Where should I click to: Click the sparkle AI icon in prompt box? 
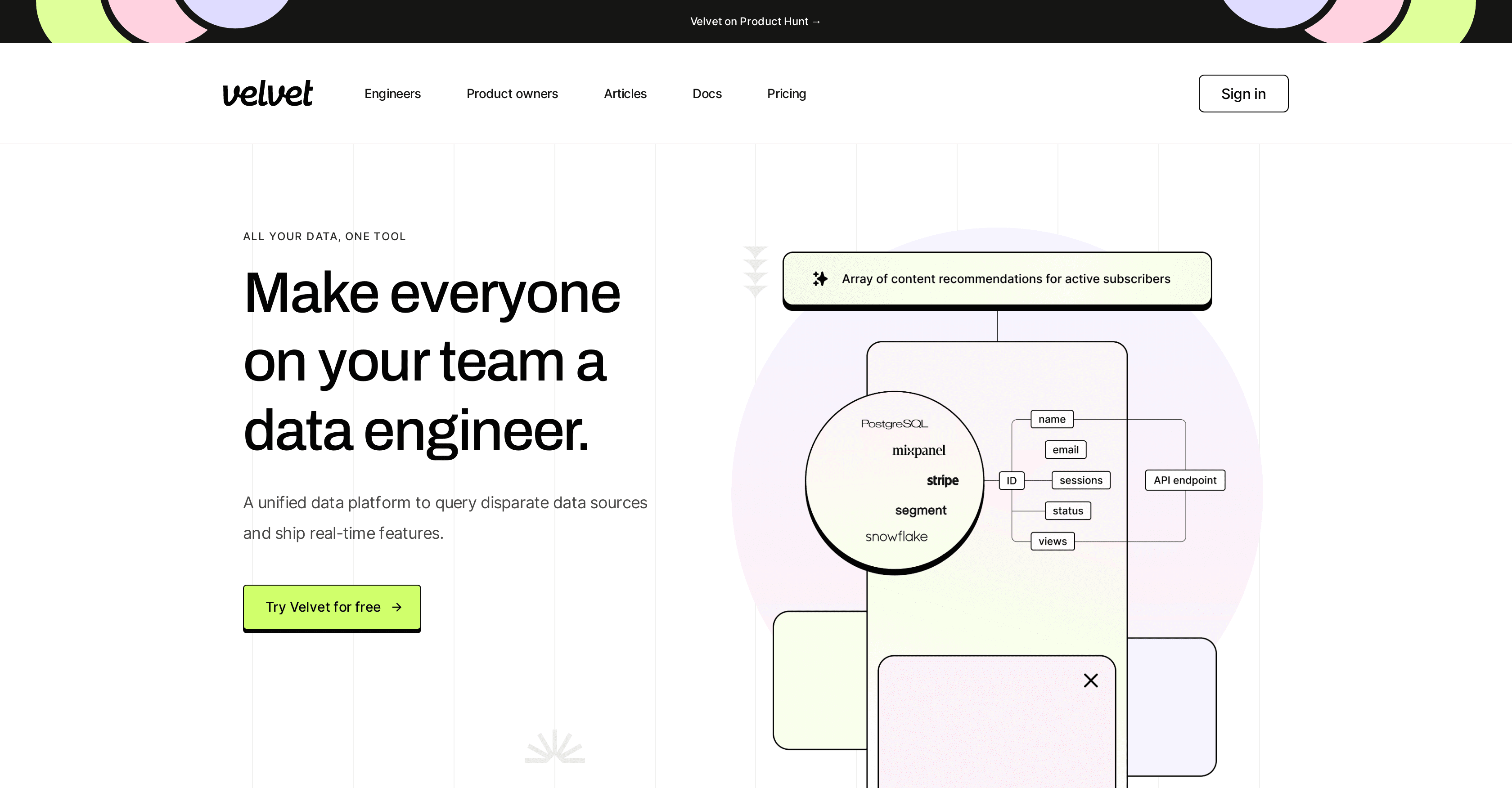[820, 279]
